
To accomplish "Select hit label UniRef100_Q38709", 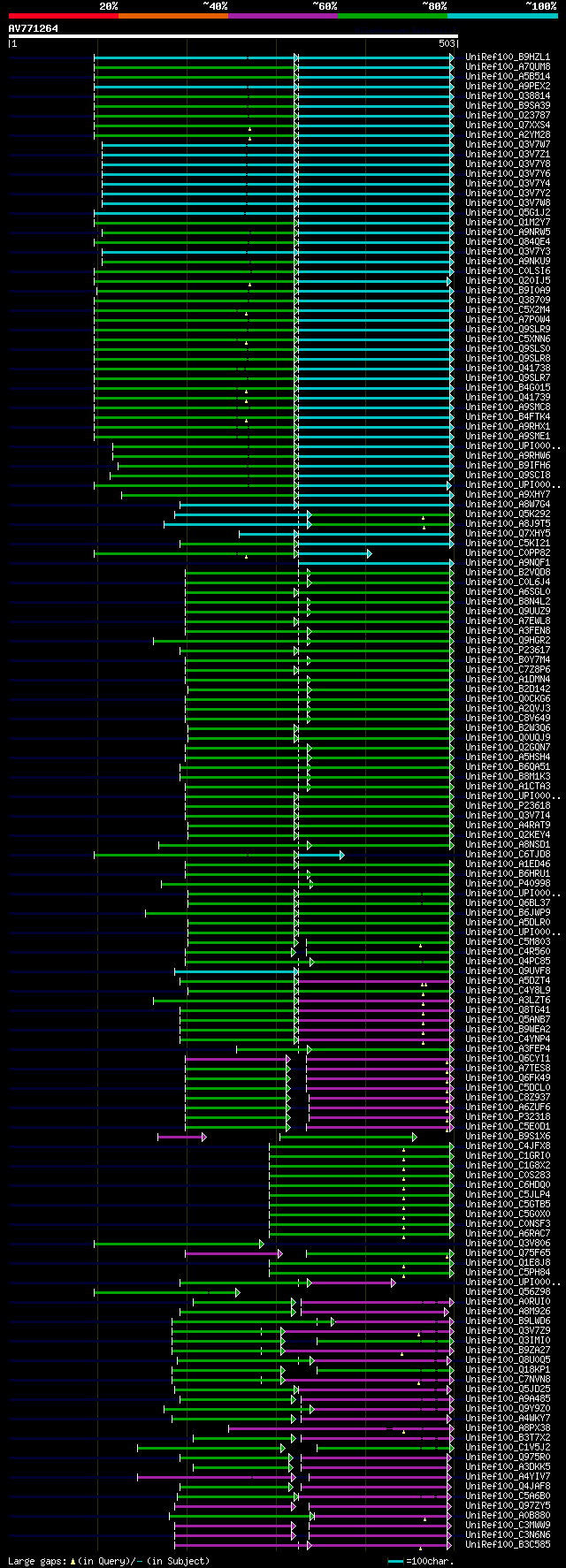I will pyautogui.click(x=508, y=301).
